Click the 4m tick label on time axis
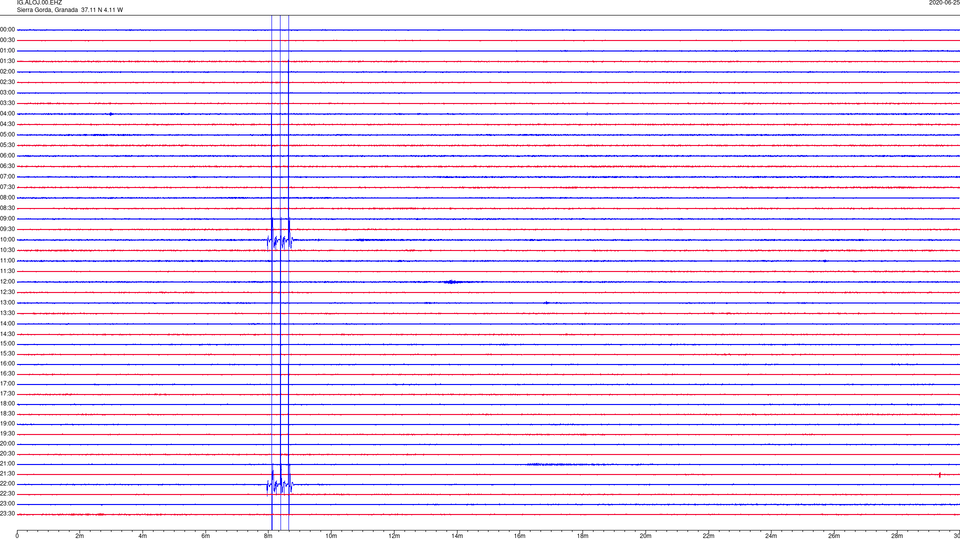 [143, 536]
